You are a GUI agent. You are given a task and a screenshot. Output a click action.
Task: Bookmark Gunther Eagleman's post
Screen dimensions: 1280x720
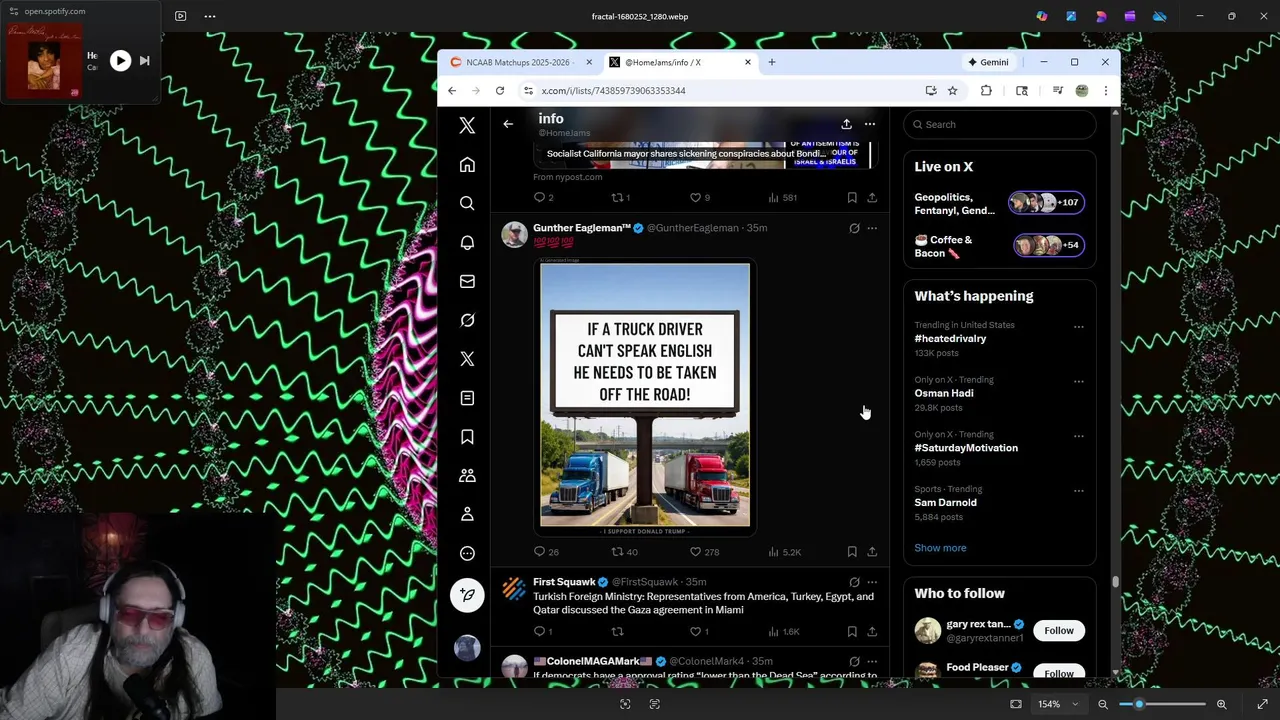[x=852, y=552]
